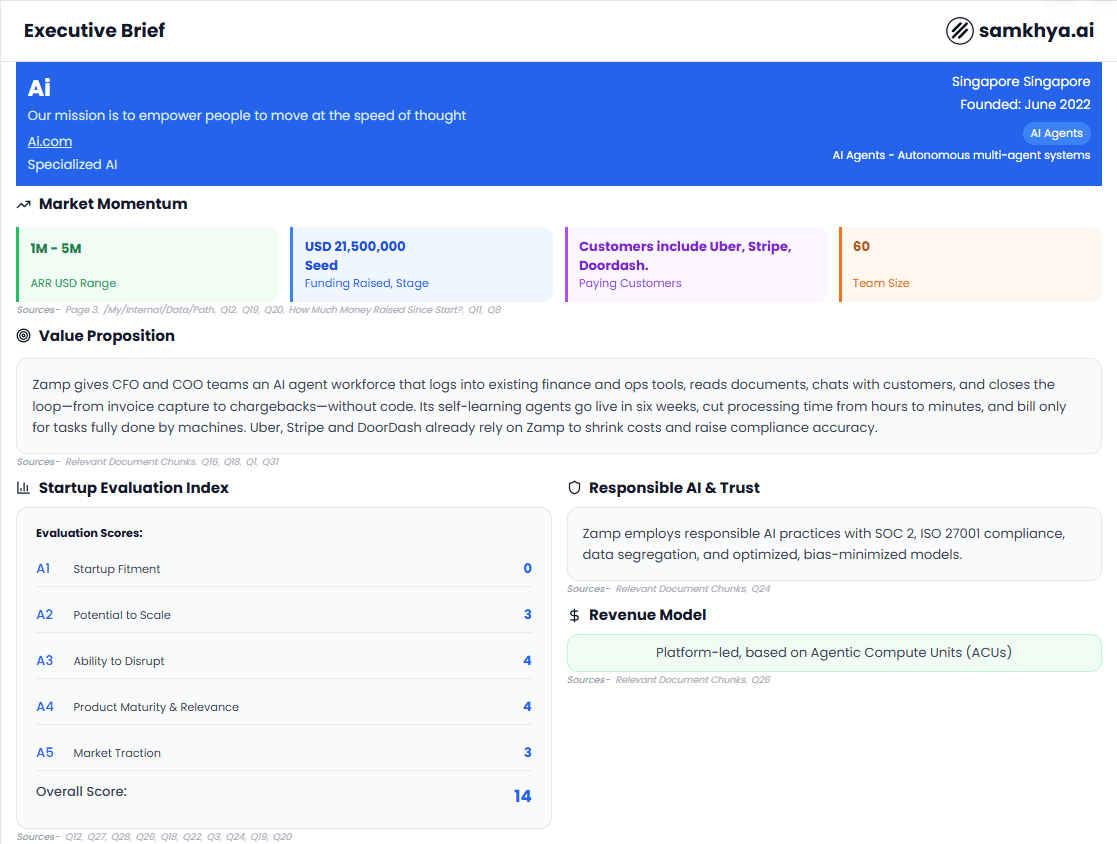Click the A2 Potential to Scale row
Viewport: 1117px width, 844px height.
point(284,615)
